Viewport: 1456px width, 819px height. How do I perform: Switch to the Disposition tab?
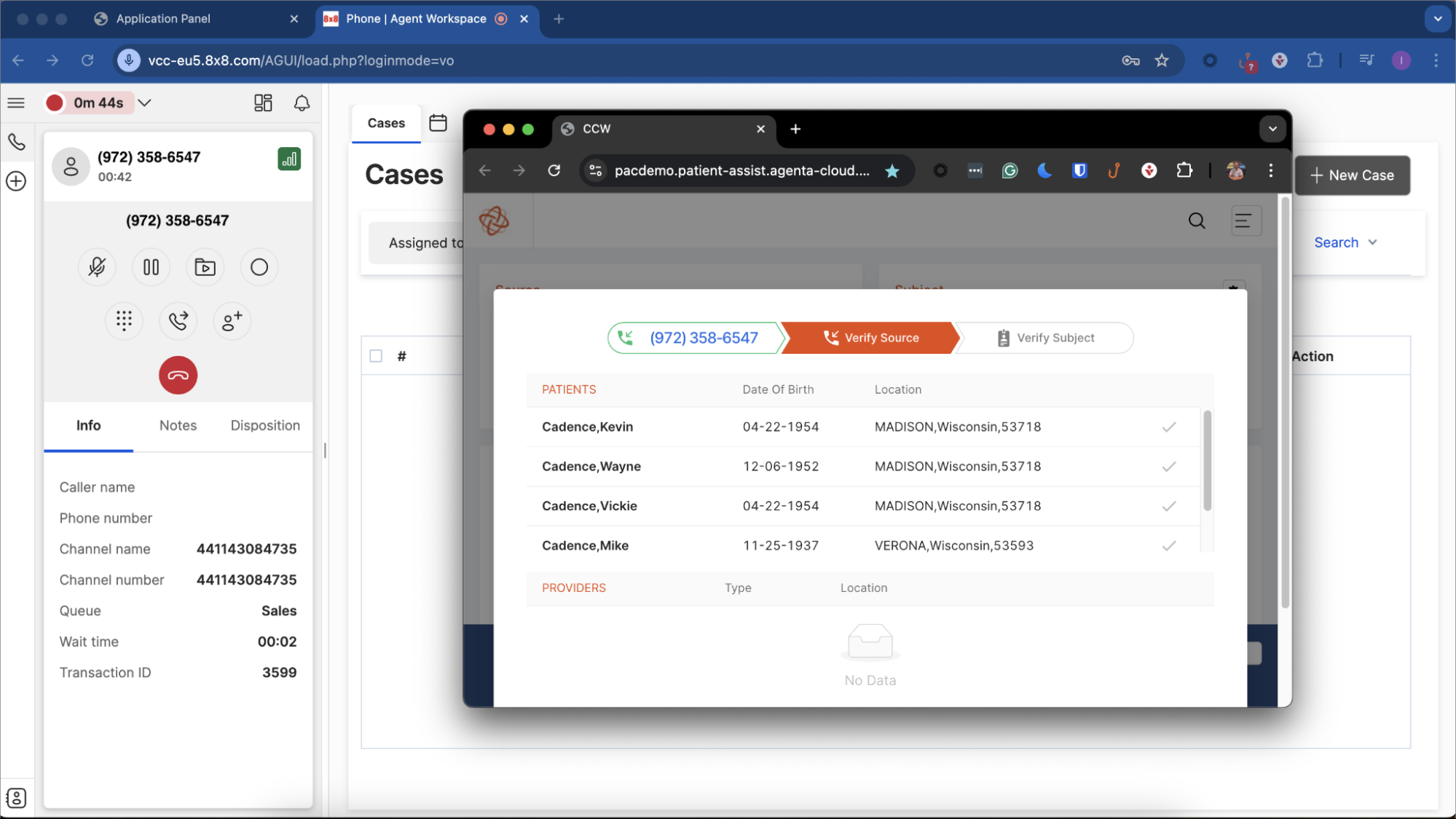[265, 425]
